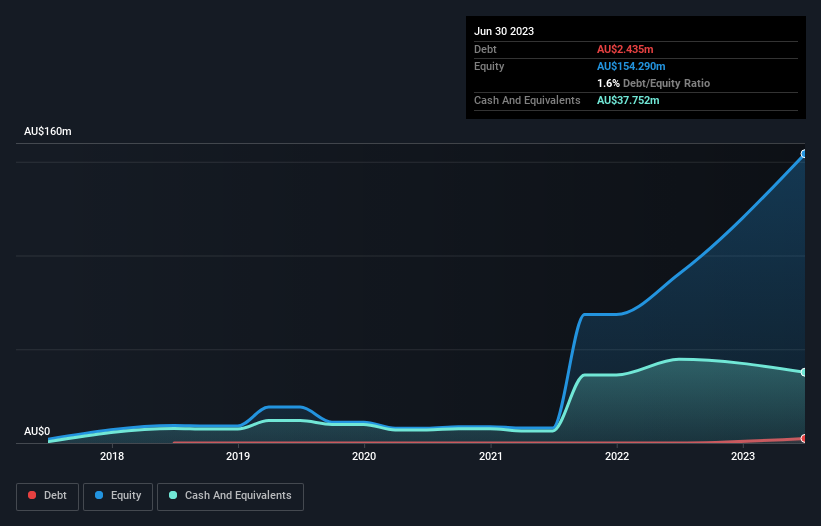The width and height of the screenshot is (821, 526).
Task: Click the Debt row label in tooltip
Action: click(x=485, y=49)
